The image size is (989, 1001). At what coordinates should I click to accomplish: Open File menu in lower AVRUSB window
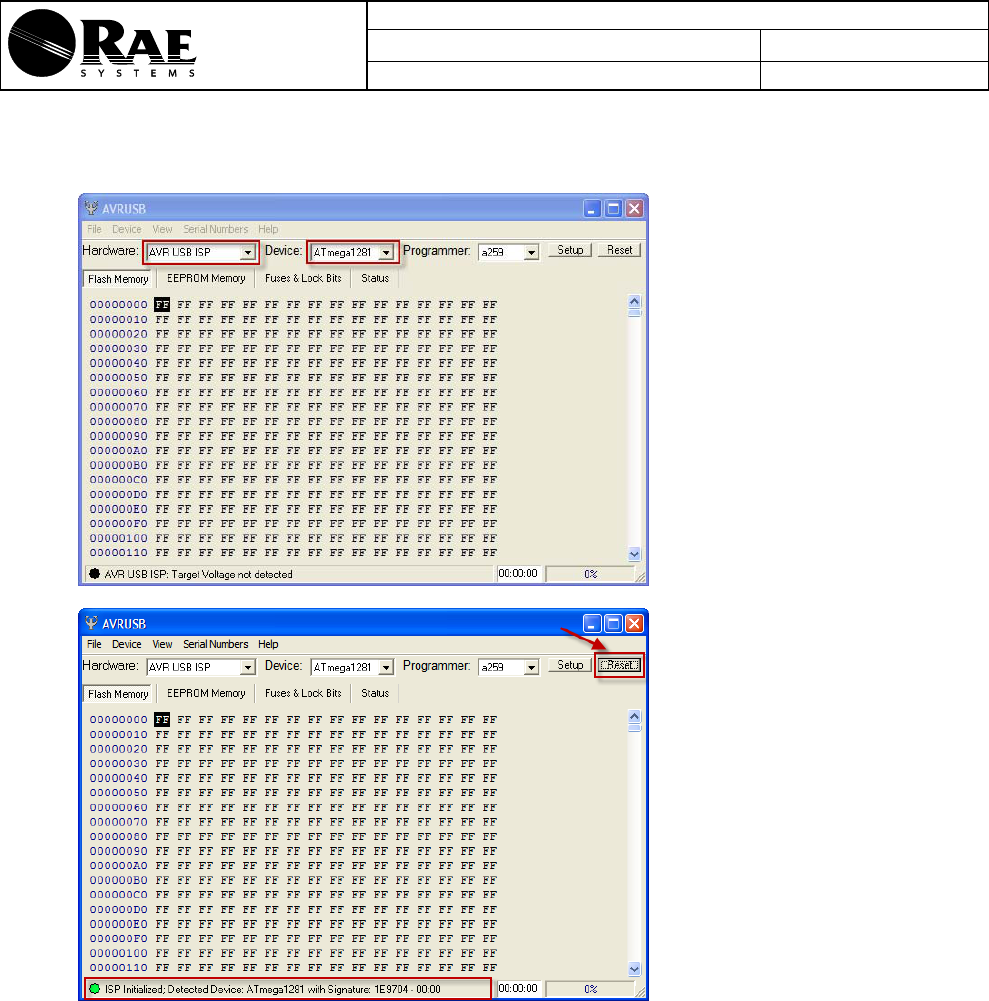tap(94, 644)
